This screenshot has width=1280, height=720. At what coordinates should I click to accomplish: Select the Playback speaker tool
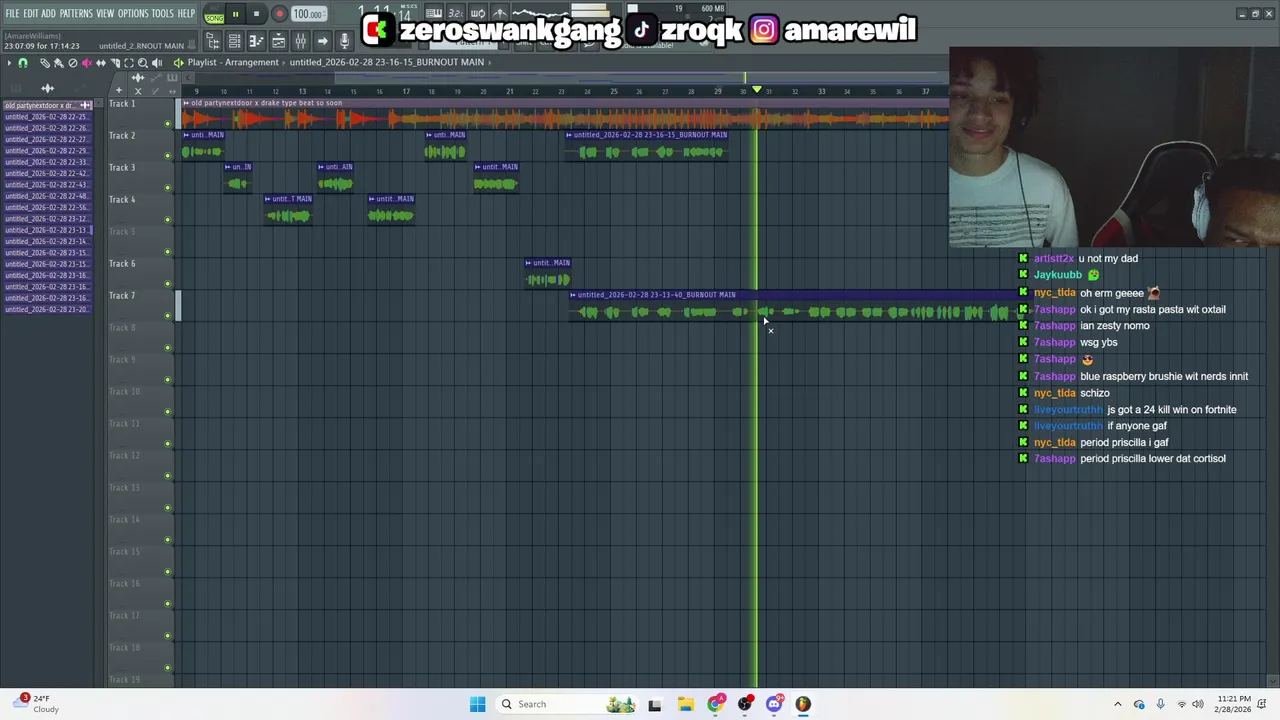(x=157, y=62)
